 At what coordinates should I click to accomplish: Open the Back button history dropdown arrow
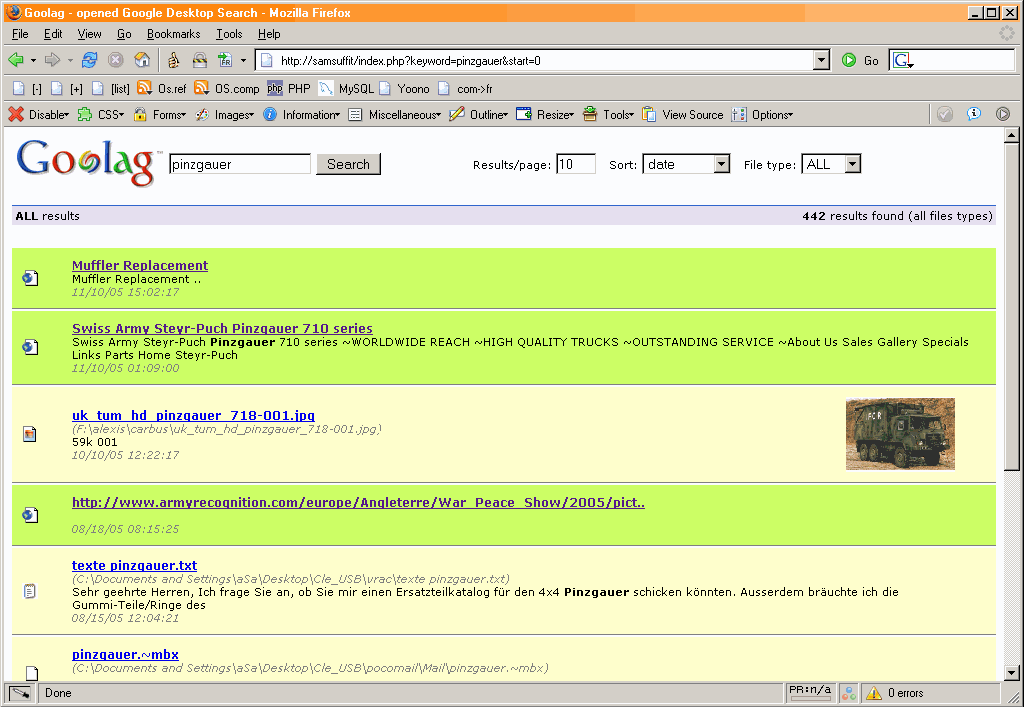(x=33, y=60)
